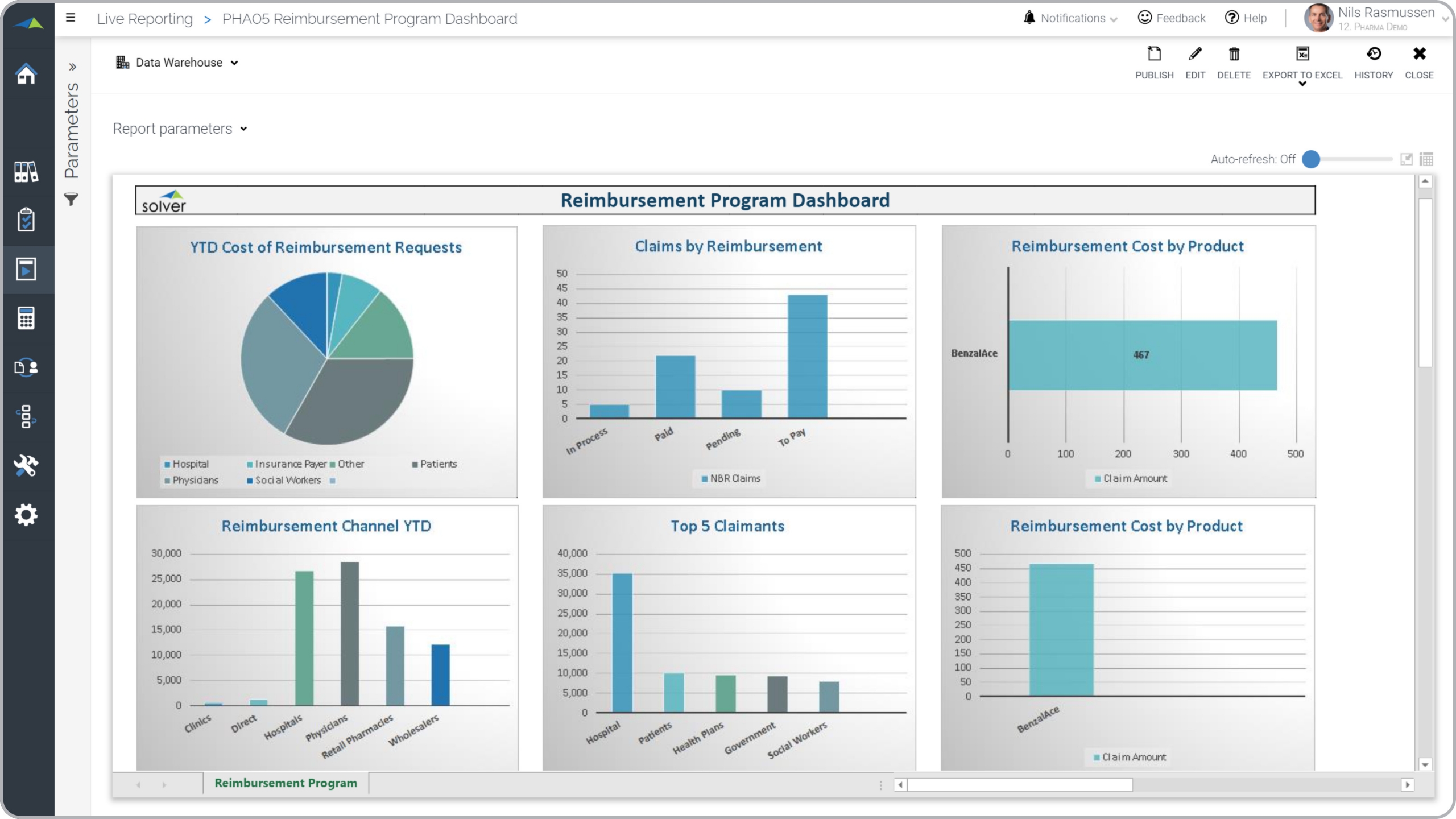This screenshot has height=819, width=1456.
Task: Click the filter funnel icon
Action: (x=71, y=199)
